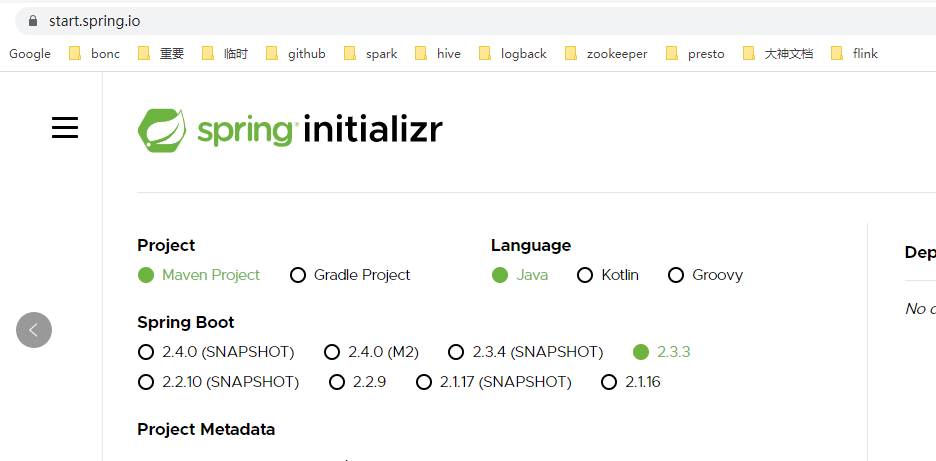Click the Project Metadata heading

tap(206, 429)
